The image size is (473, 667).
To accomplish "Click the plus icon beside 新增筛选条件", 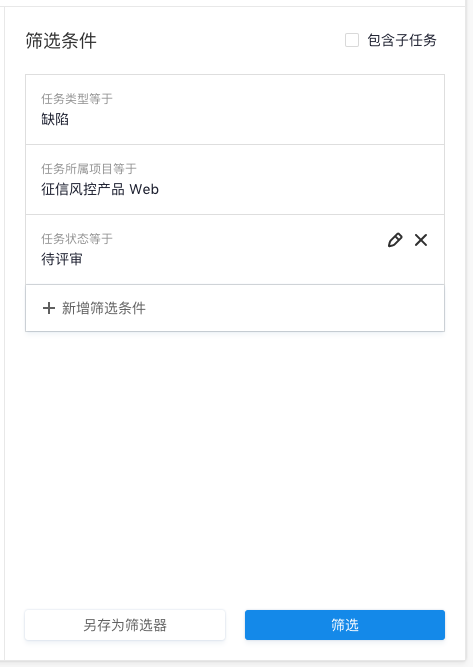I will click(x=49, y=308).
